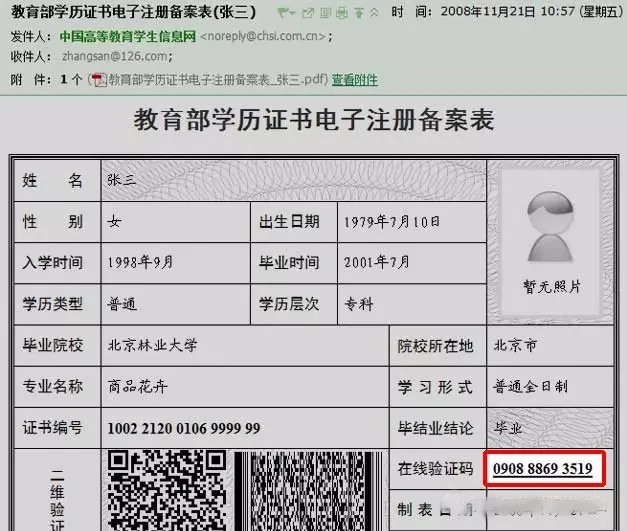Click the email subject title text
Screen dimensions: 627x531
(x=133, y=12)
